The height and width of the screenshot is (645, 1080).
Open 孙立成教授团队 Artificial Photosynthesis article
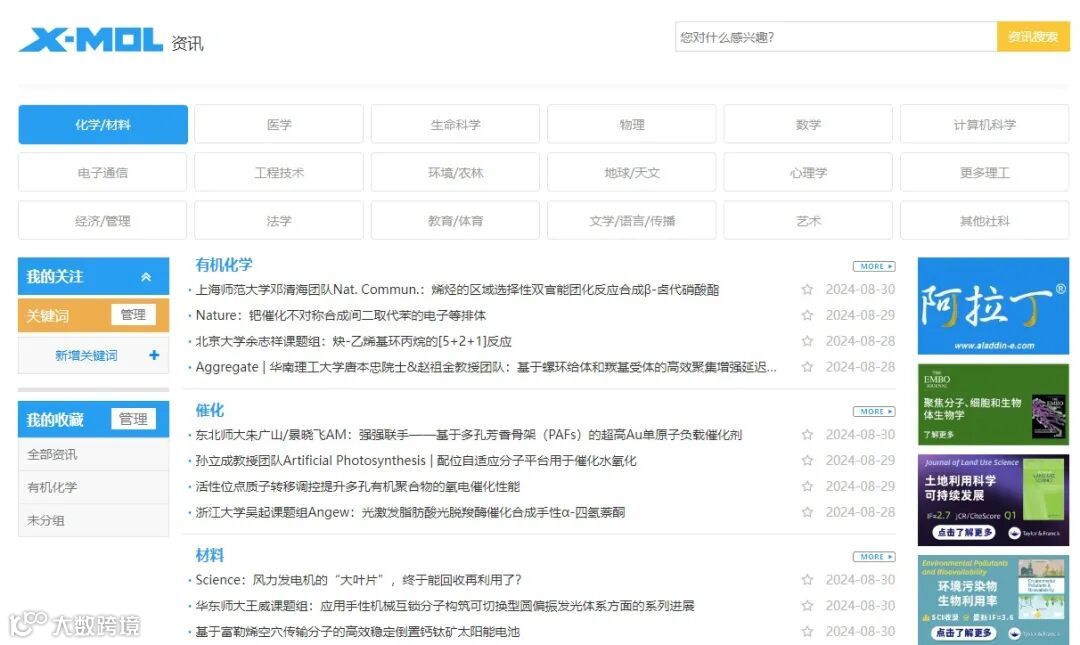coord(415,460)
